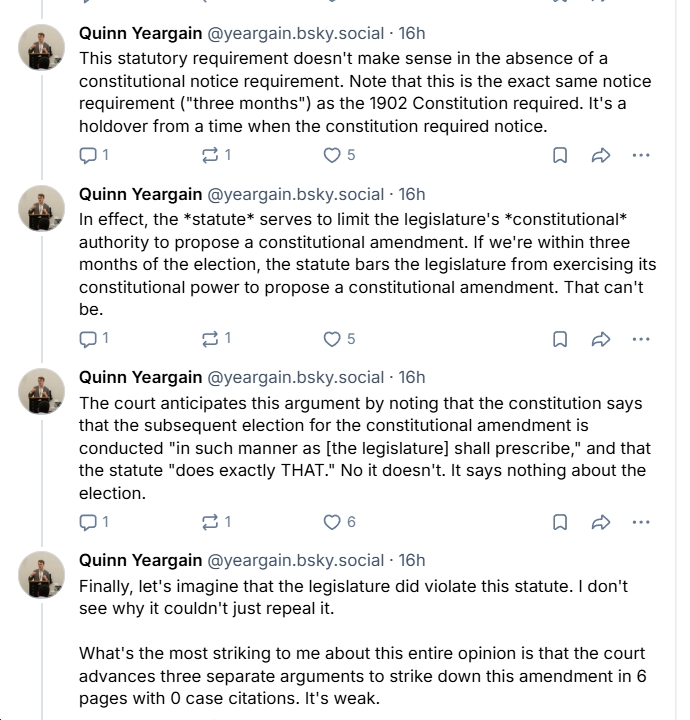The width and height of the screenshot is (690, 720).
Task: Bookmark the "In effect" post
Action: (x=561, y=339)
